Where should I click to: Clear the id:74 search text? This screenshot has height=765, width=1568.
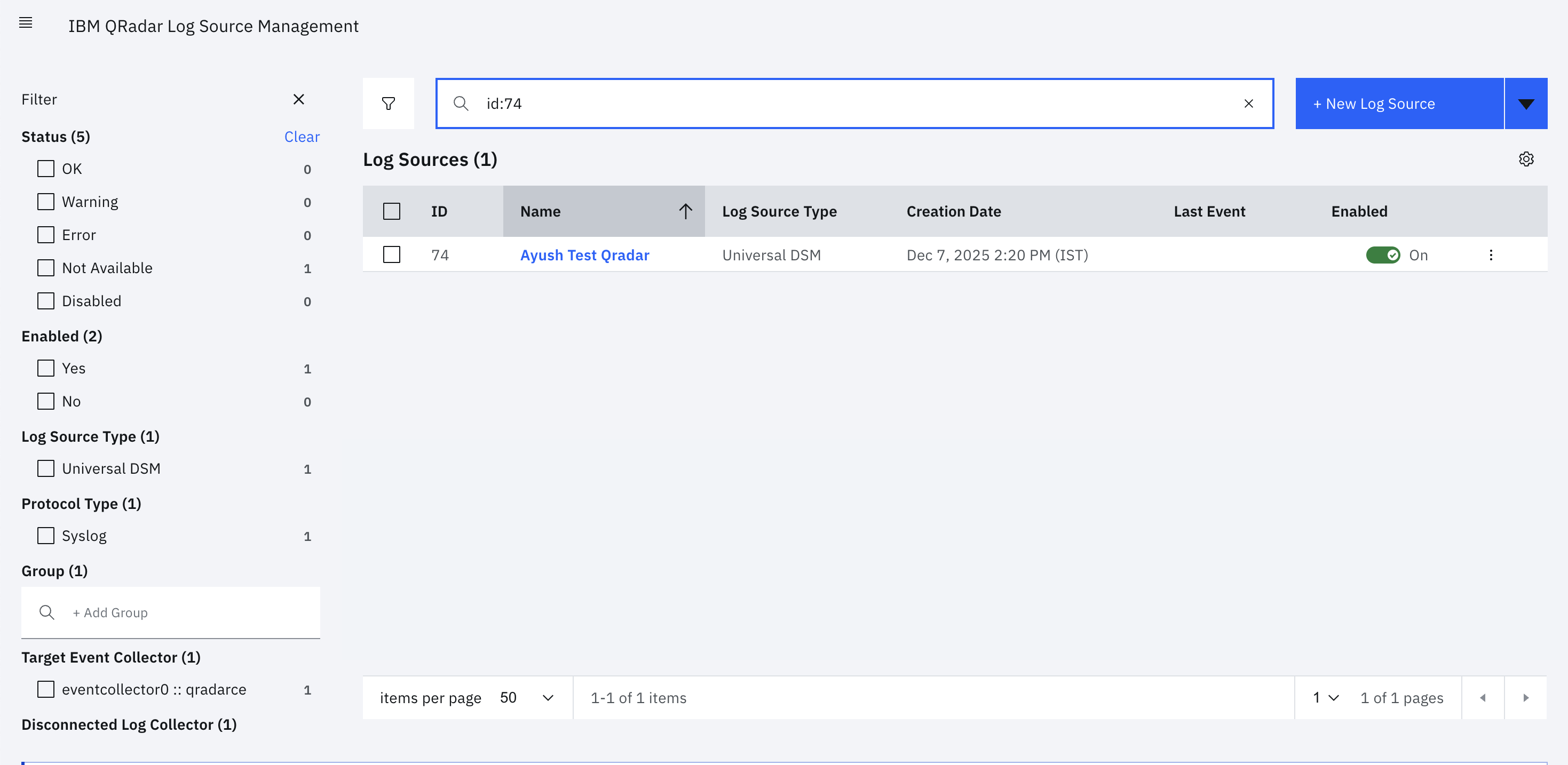(x=1248, y=103)
